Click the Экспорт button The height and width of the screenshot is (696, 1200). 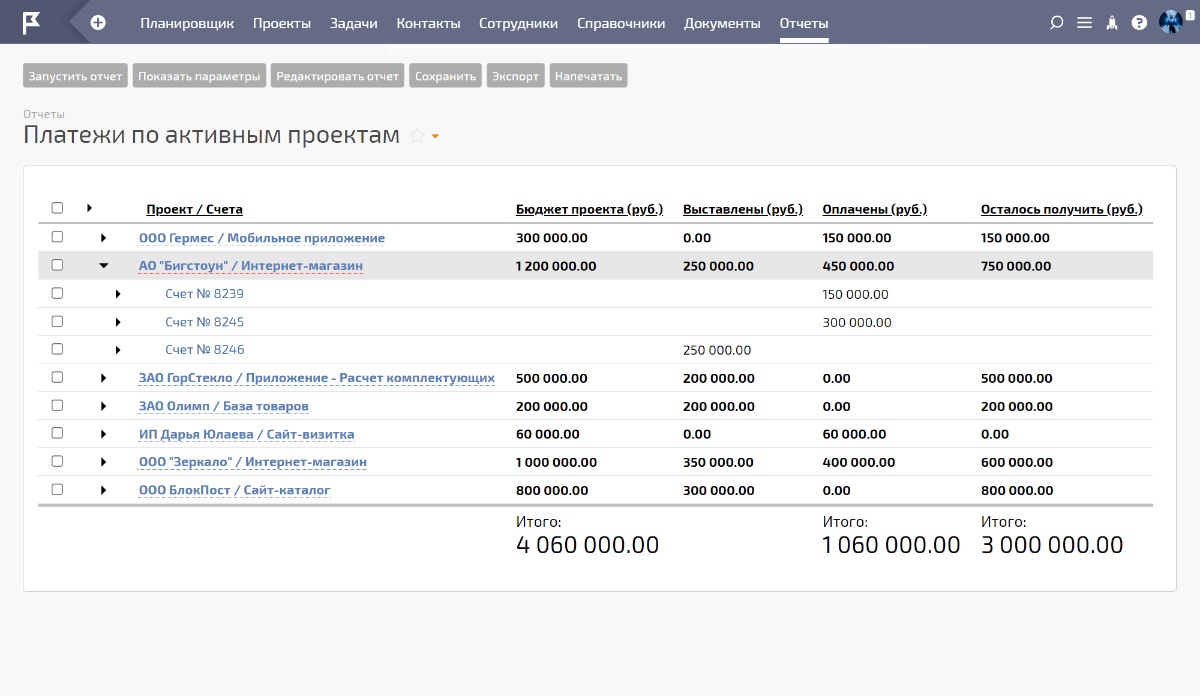pos(516,76)
